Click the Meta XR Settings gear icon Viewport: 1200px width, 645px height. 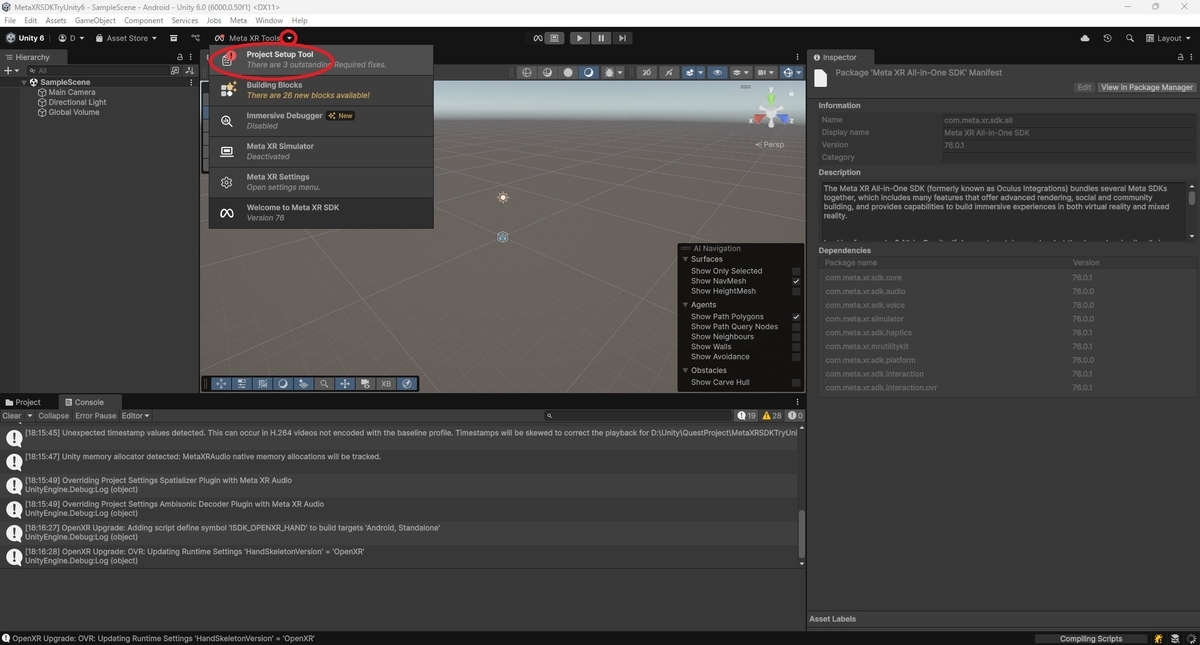coord(227,181)
